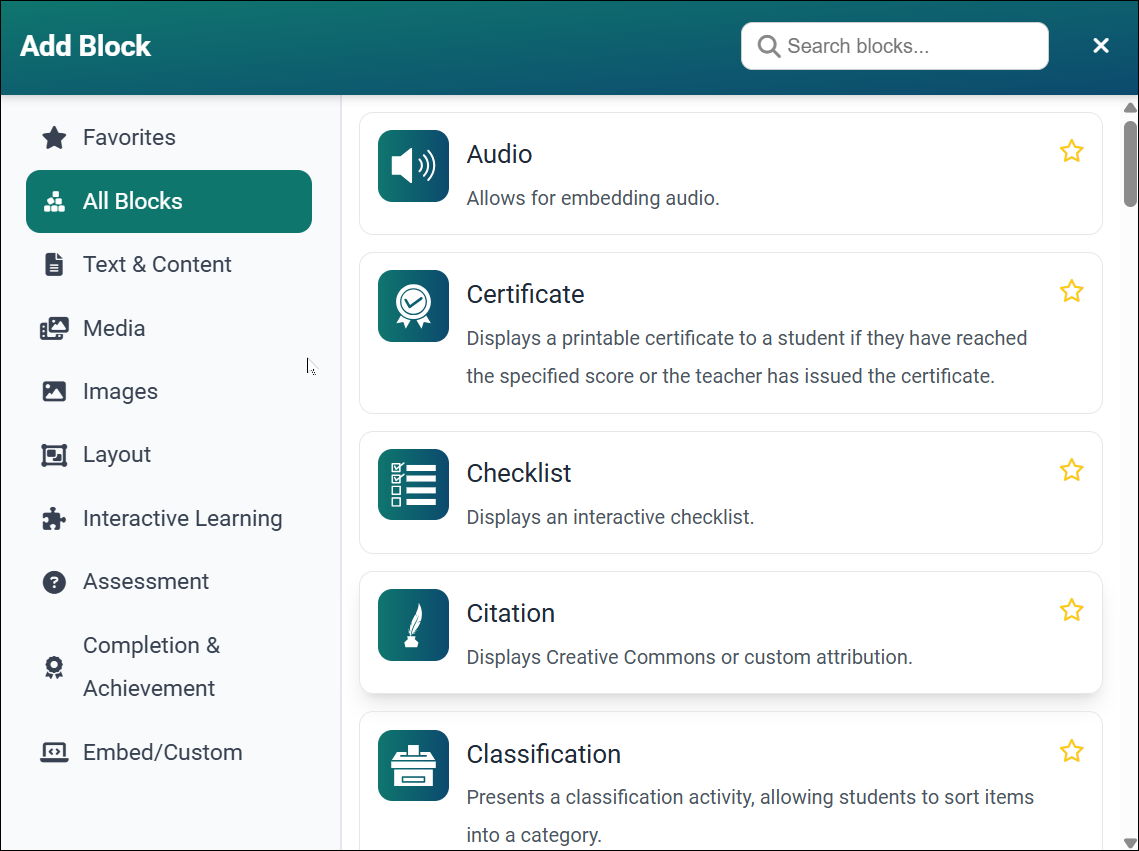The height and width of the screenshot is (851, 1139).
Task: Open the Favorites category
Action: (x=169, y=137)
